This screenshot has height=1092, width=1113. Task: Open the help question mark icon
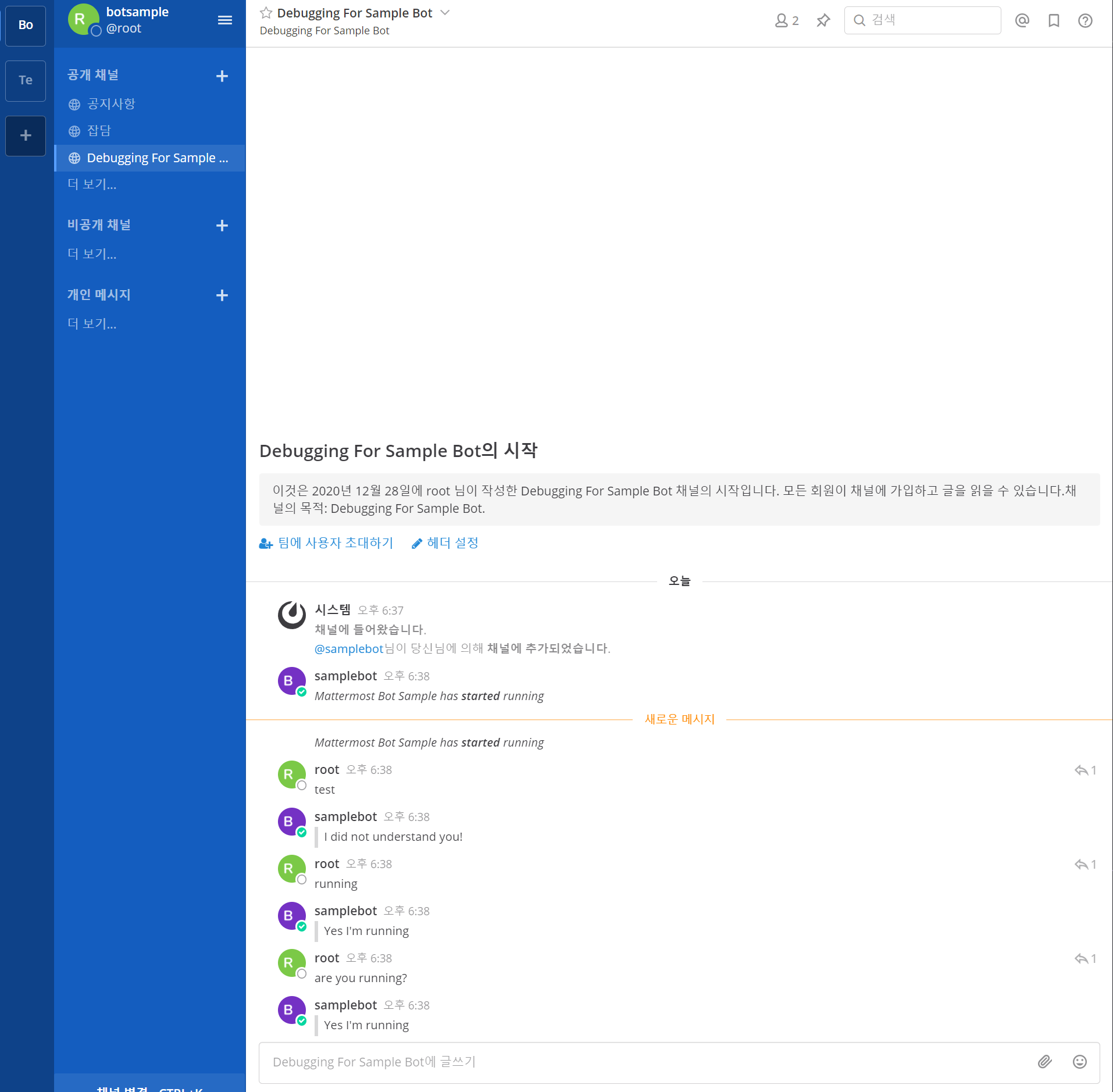pos(1085,21)
